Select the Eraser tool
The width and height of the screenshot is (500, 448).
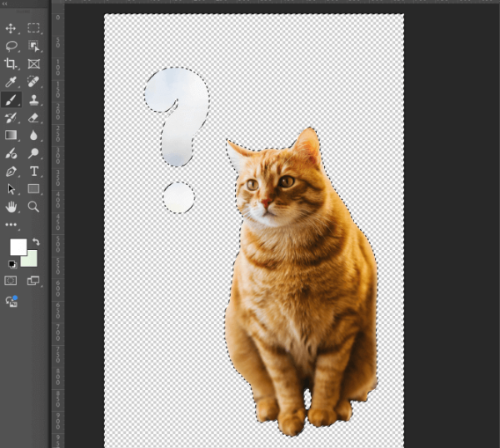tap(33, 118)
